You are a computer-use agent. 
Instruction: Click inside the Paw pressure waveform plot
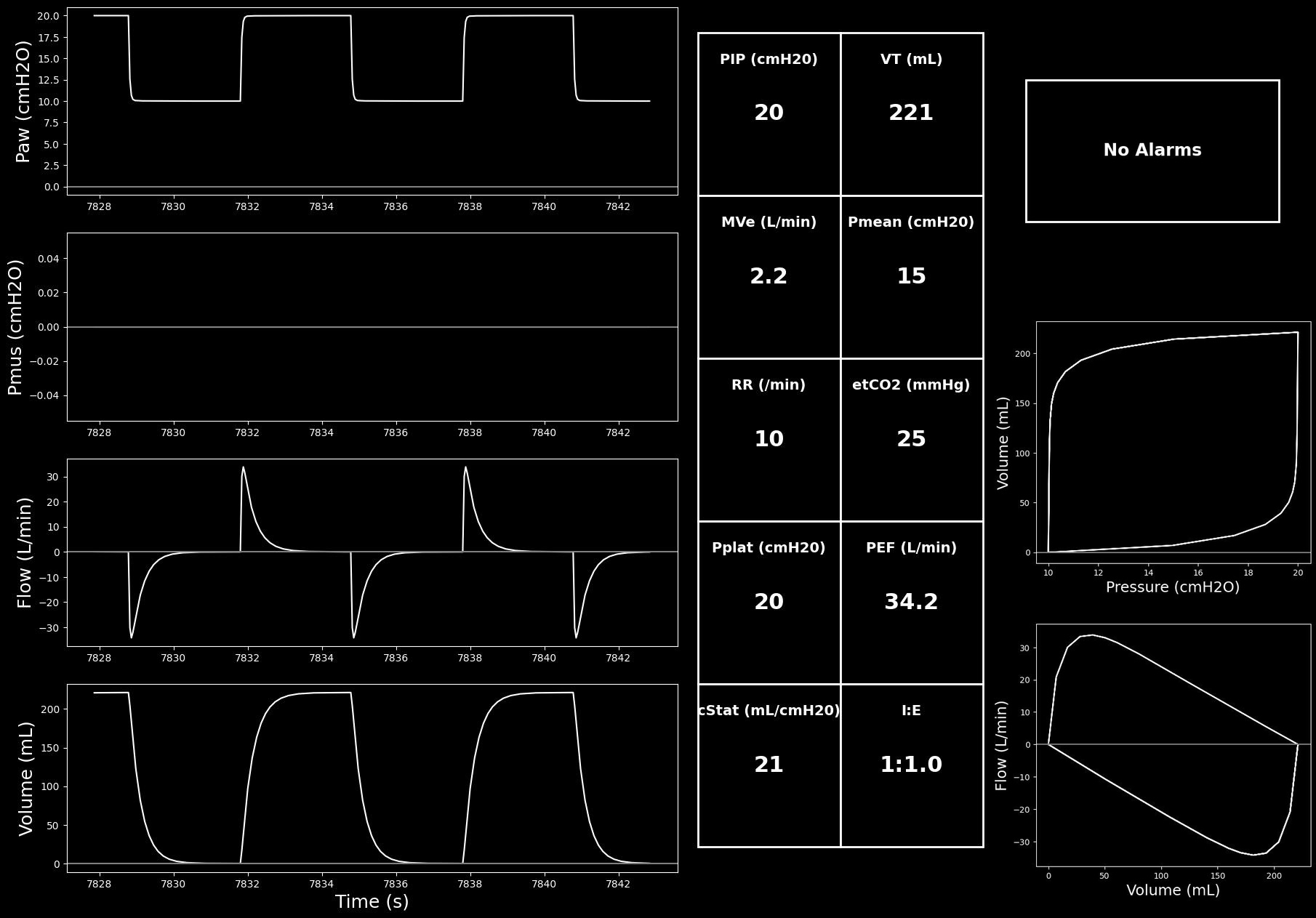(x=372, y=101)
